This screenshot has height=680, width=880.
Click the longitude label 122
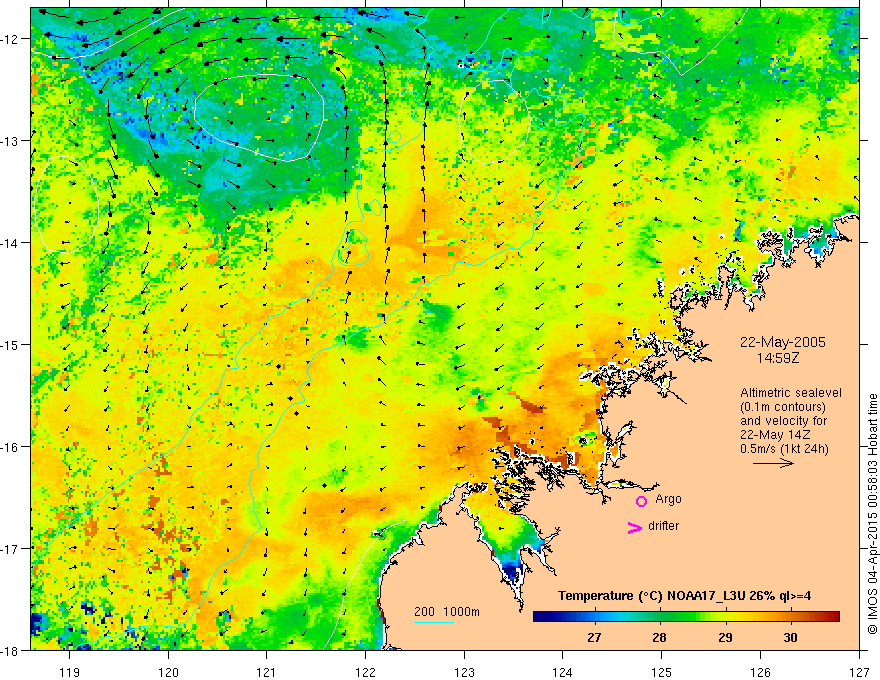[365, 672]
